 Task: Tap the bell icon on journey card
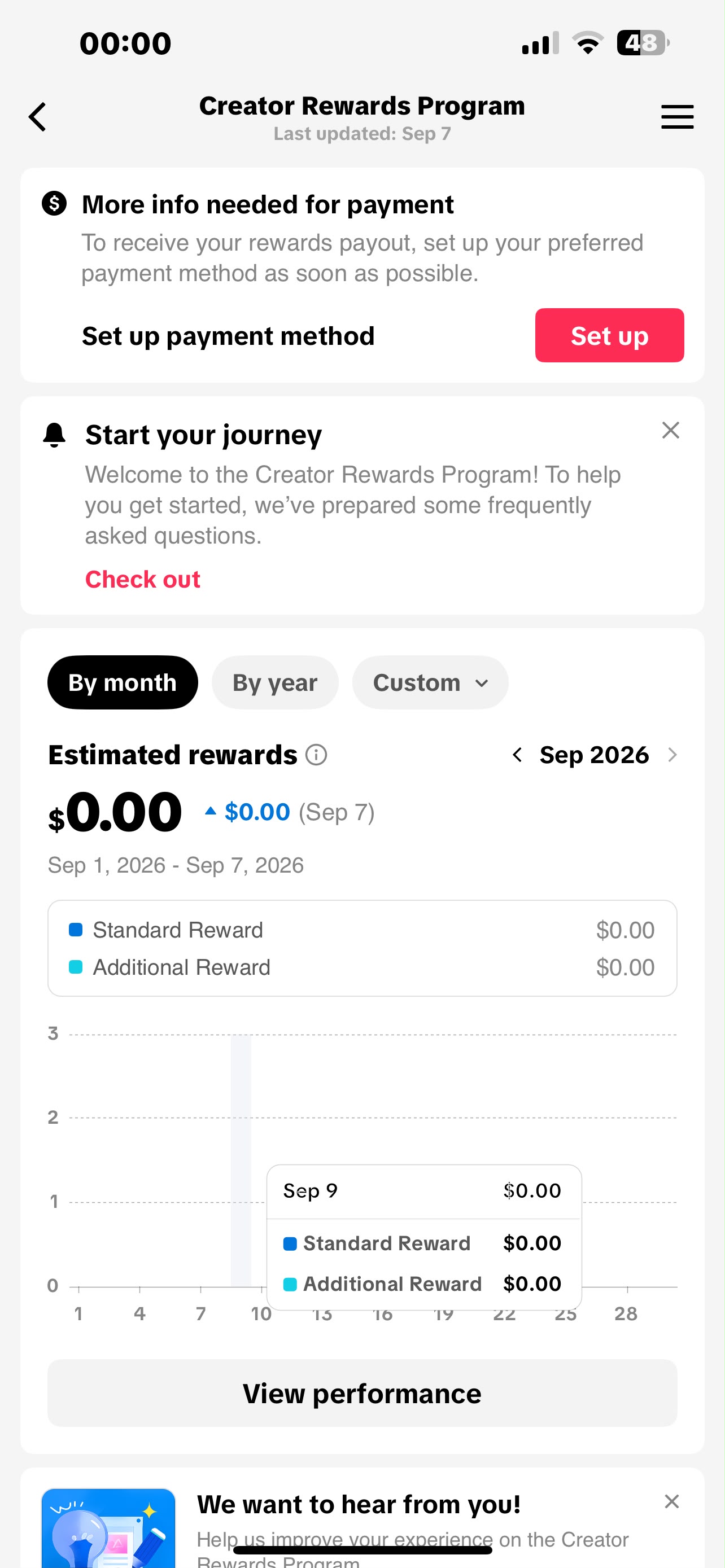coord(54,435)
